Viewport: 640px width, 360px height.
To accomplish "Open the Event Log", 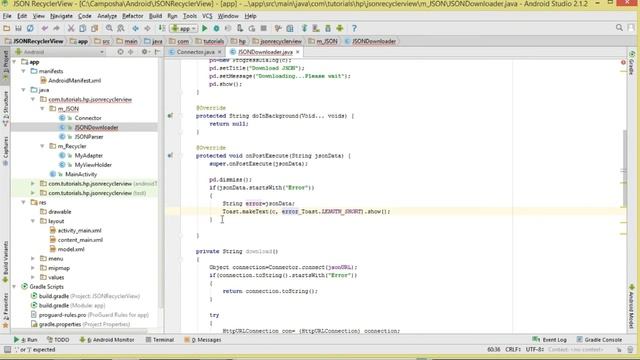I will (549, 340).
